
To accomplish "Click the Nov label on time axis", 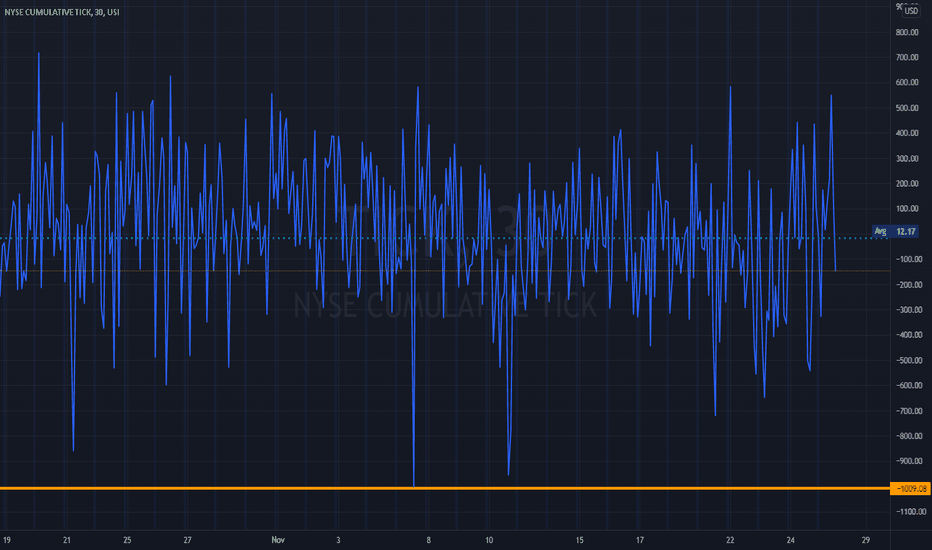I will click(278, 540).
